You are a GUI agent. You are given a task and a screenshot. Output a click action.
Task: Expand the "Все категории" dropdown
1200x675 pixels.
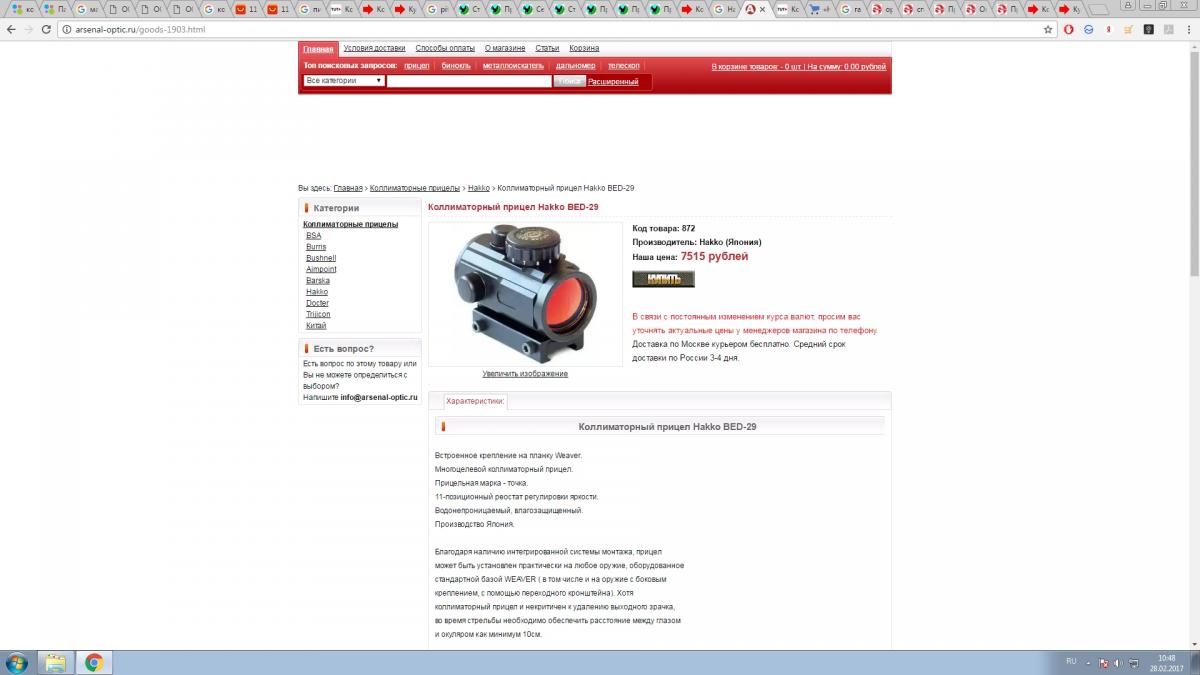click(344, 81)
